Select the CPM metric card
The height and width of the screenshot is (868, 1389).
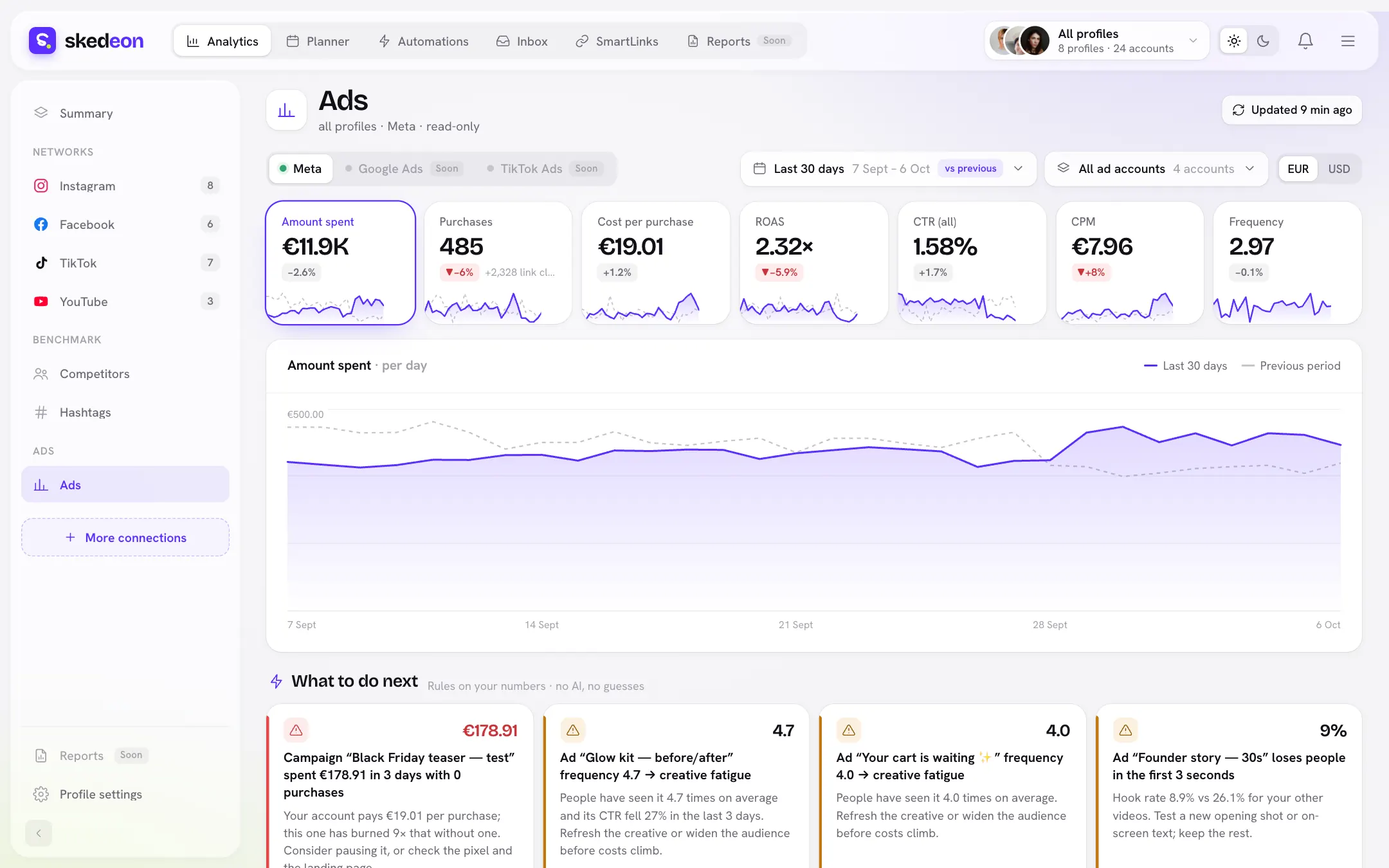(x=1130, y=263)
